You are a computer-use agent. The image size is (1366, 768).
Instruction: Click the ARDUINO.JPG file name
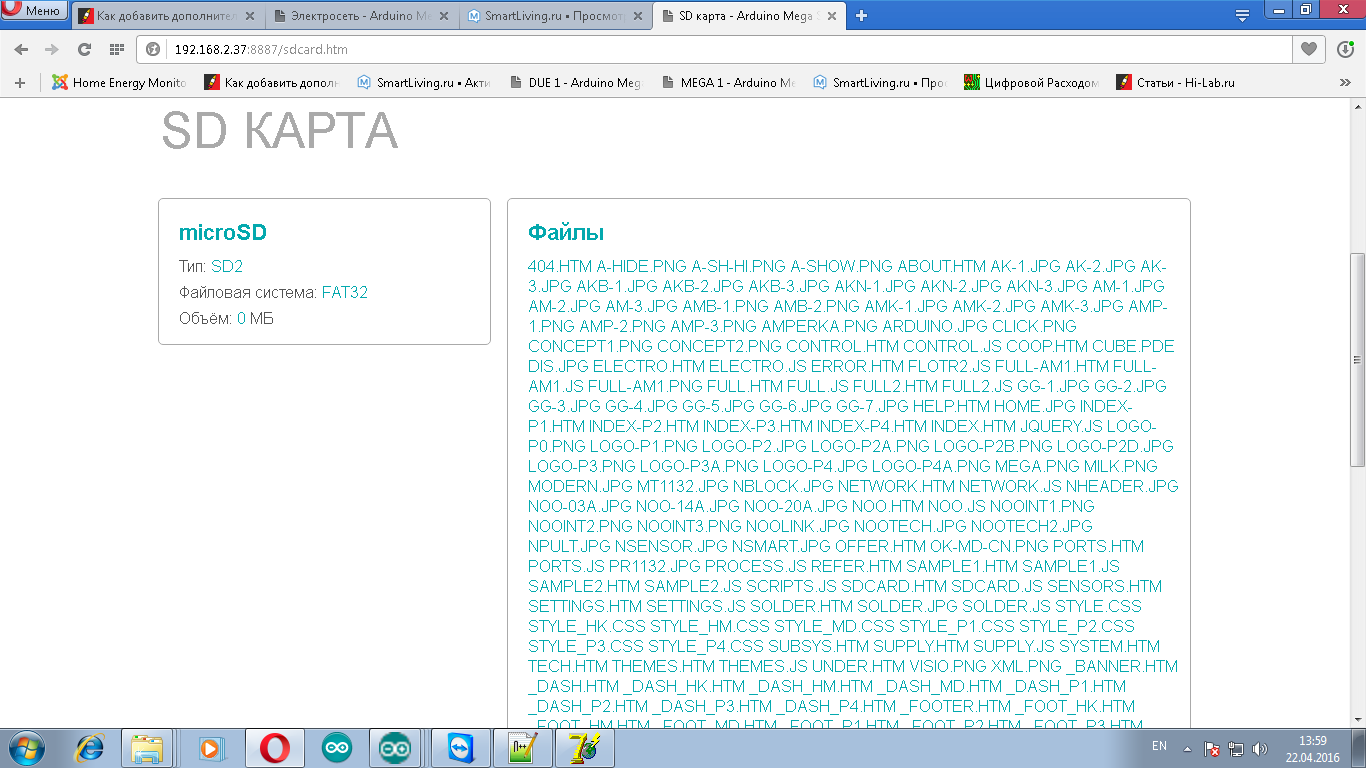(935, 326)
